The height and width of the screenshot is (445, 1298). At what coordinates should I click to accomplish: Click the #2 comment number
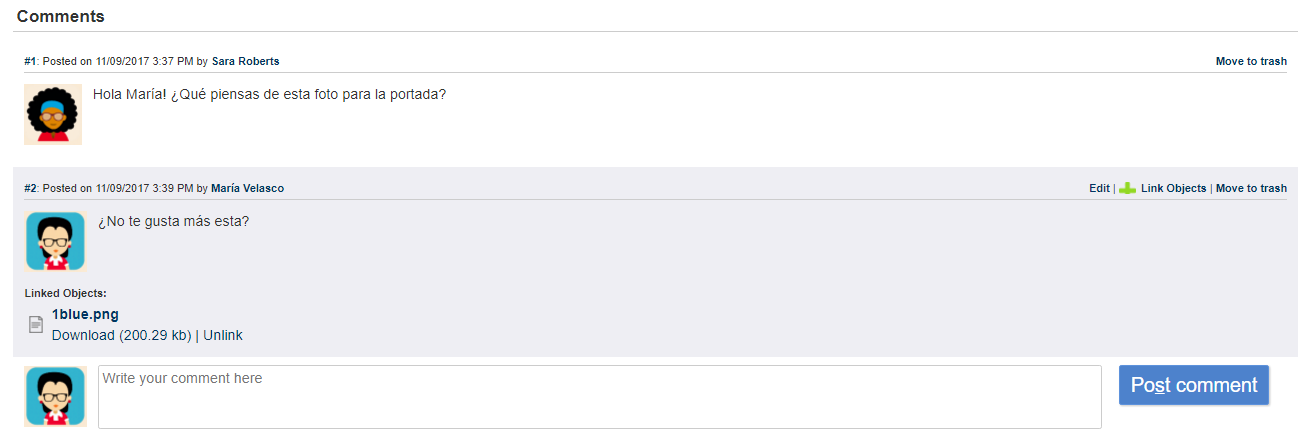pos(30,188)
